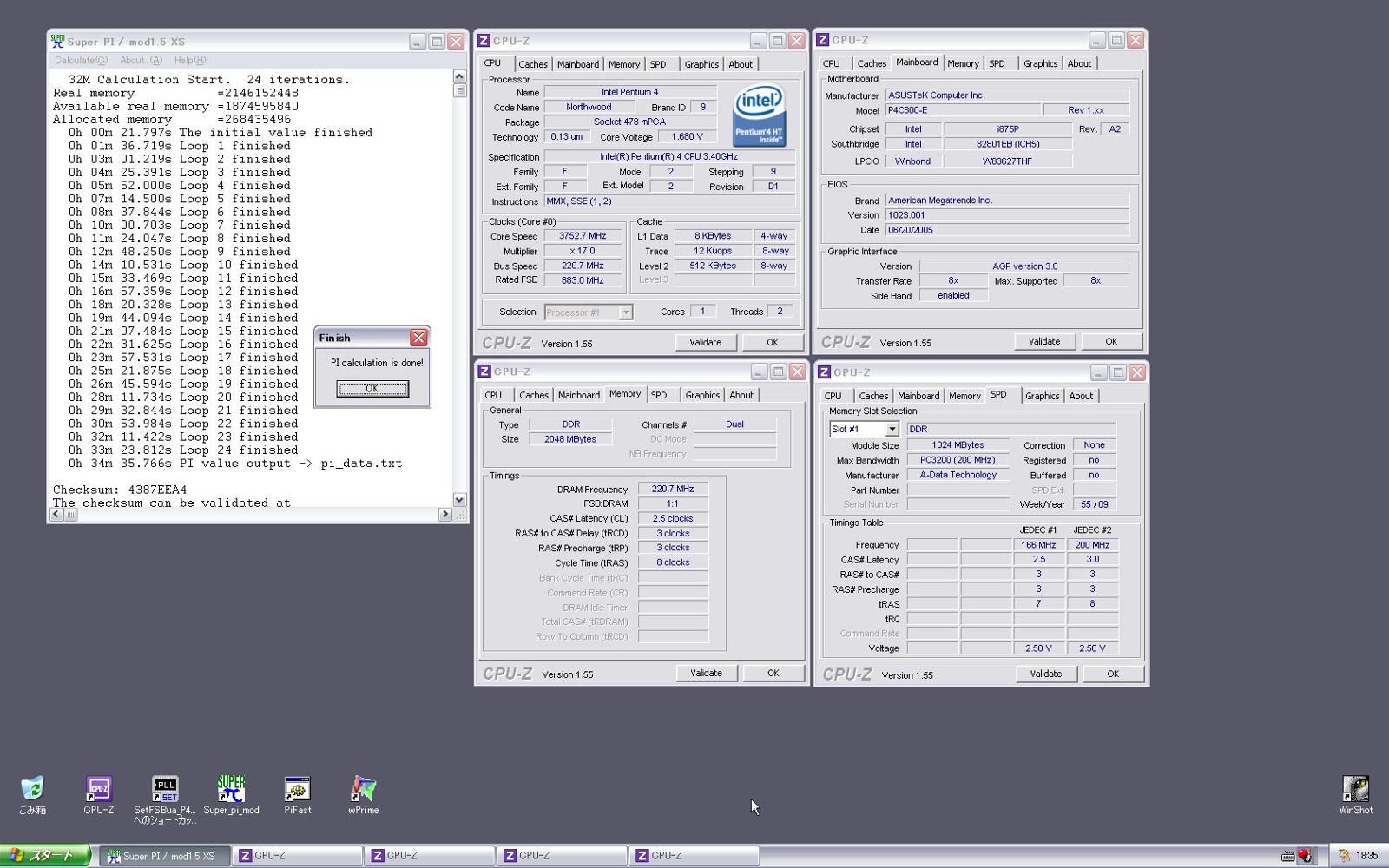Screen dimensions: 1389x868
Task: Click Validate in the CPU tab window
Action: pos(705,342)
